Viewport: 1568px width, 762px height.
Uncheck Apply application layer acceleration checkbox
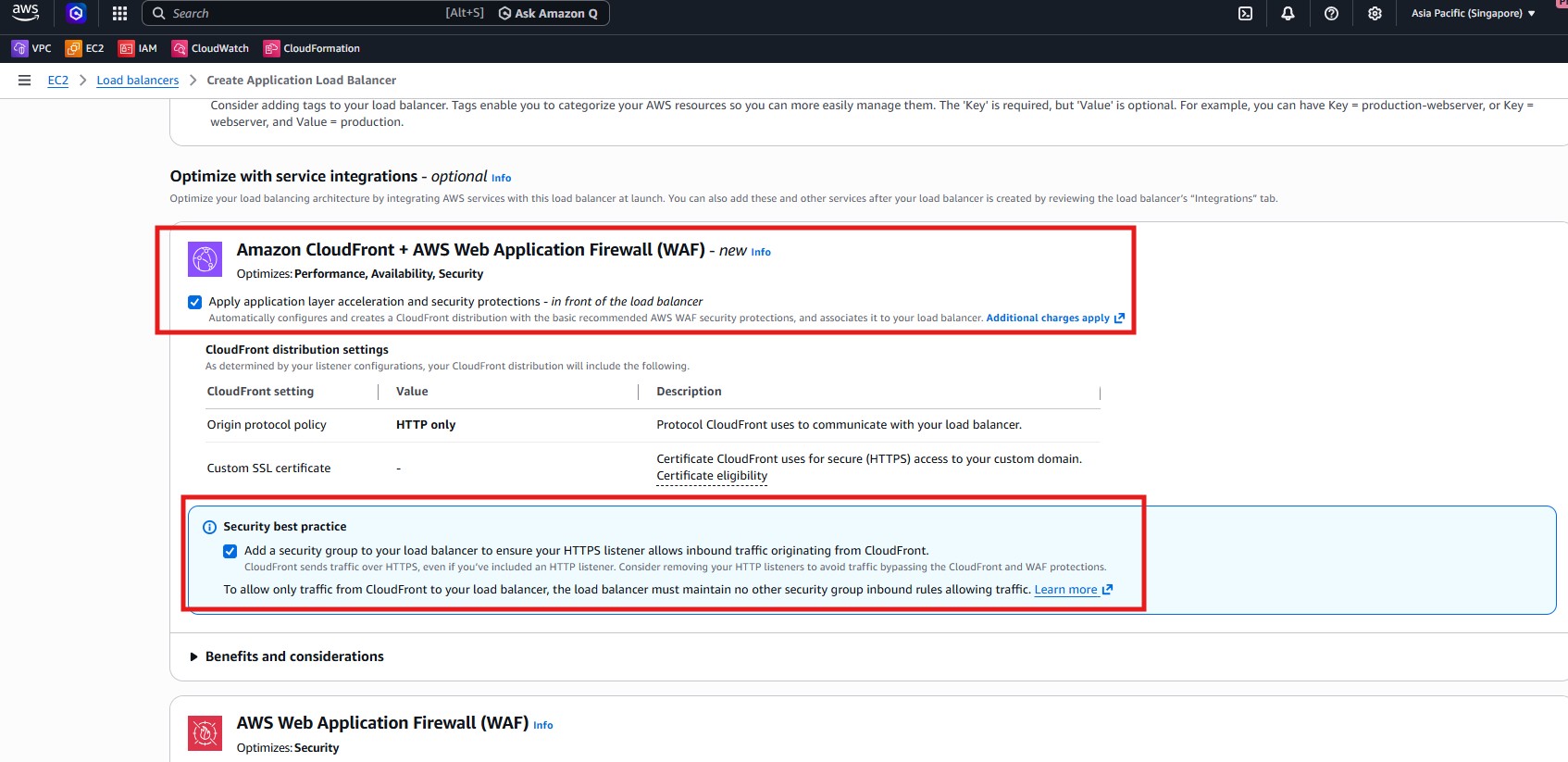pos(194,302)
